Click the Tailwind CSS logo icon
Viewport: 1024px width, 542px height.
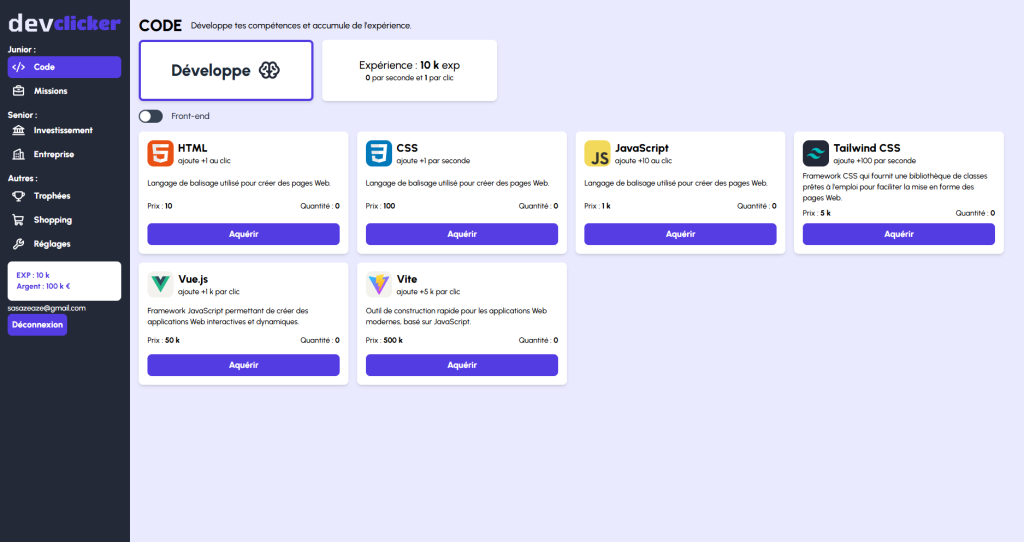816,154
